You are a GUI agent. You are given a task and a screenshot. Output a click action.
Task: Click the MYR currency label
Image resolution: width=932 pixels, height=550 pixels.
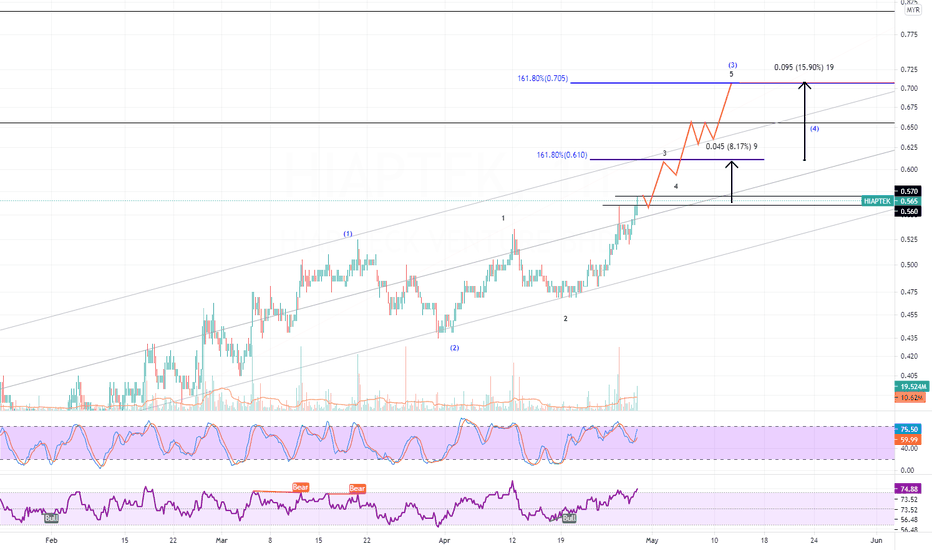912,10
